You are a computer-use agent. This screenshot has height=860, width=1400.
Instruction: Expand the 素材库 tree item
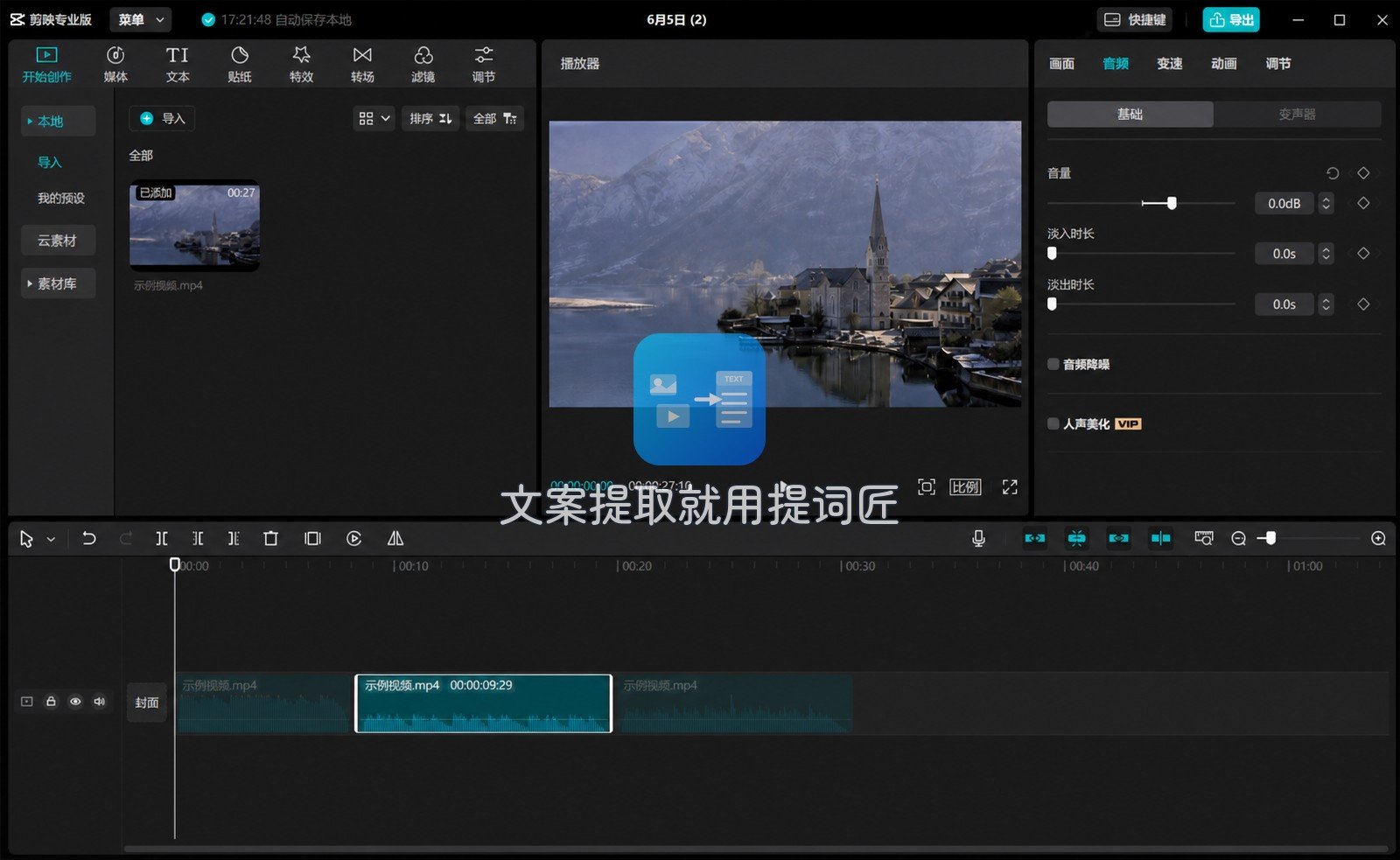pos(57,283)
